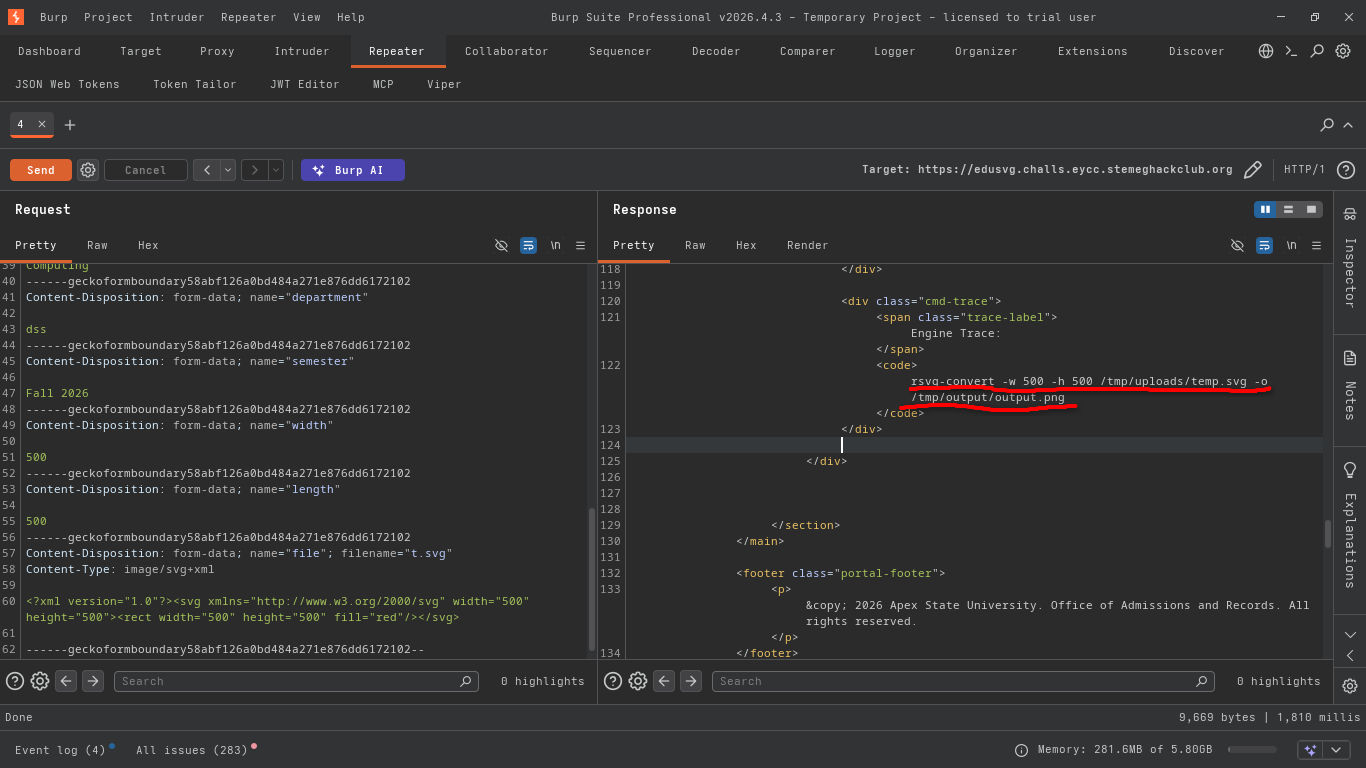Go to previous match in Response search
Screen dimensions: 1366x768
664,681
